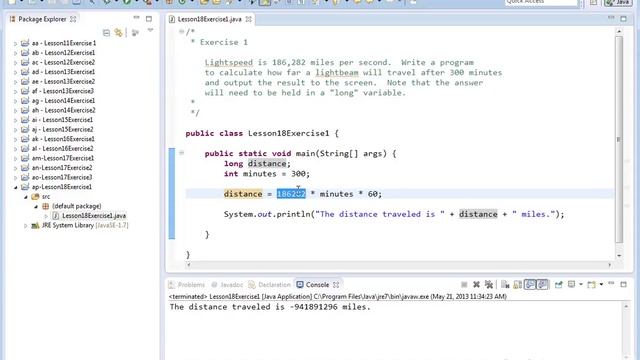Open Package Explorer view menu
Image resolution: width=640 pixels, height=360 pixels.
(x=151, y=31)
